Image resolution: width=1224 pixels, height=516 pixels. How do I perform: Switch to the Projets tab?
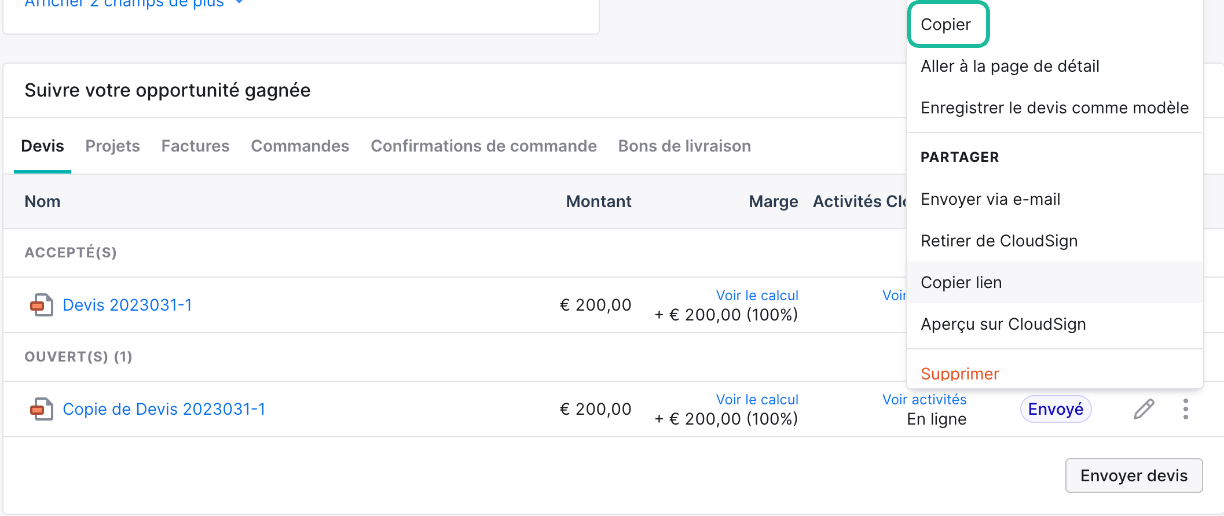tap(113, 146)
